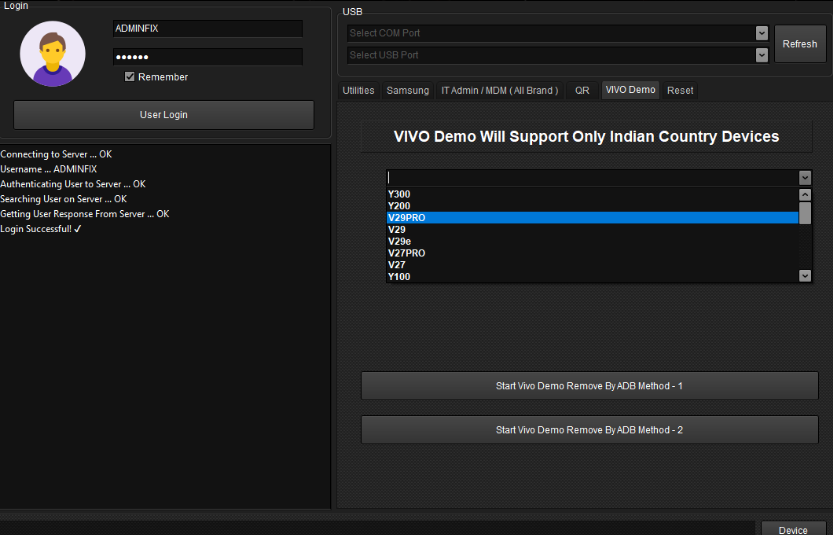This screenshot has width=833, height=535.
Task: Toggle the Remember checkbox
Action: [x=129, y=77]
